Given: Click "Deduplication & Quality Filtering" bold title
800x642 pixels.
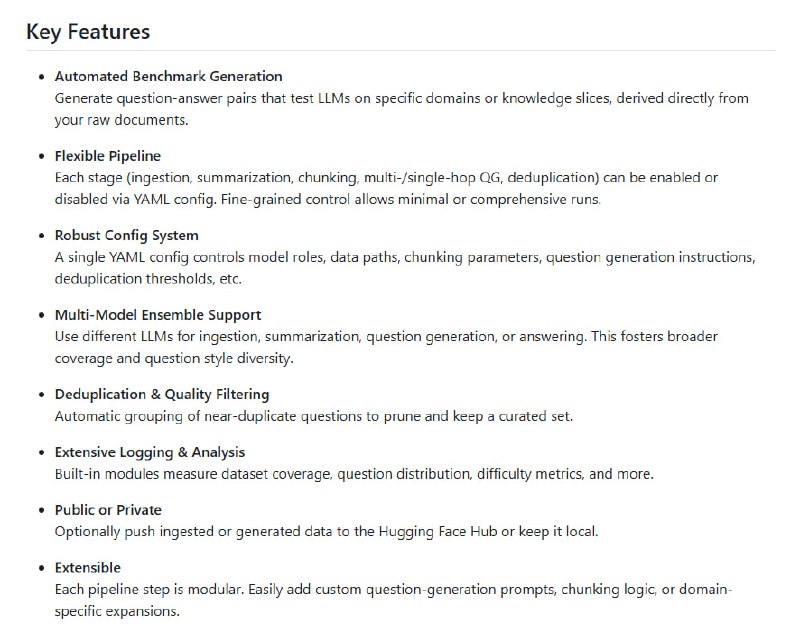Looking at the screenshot, I should [161, 394].
